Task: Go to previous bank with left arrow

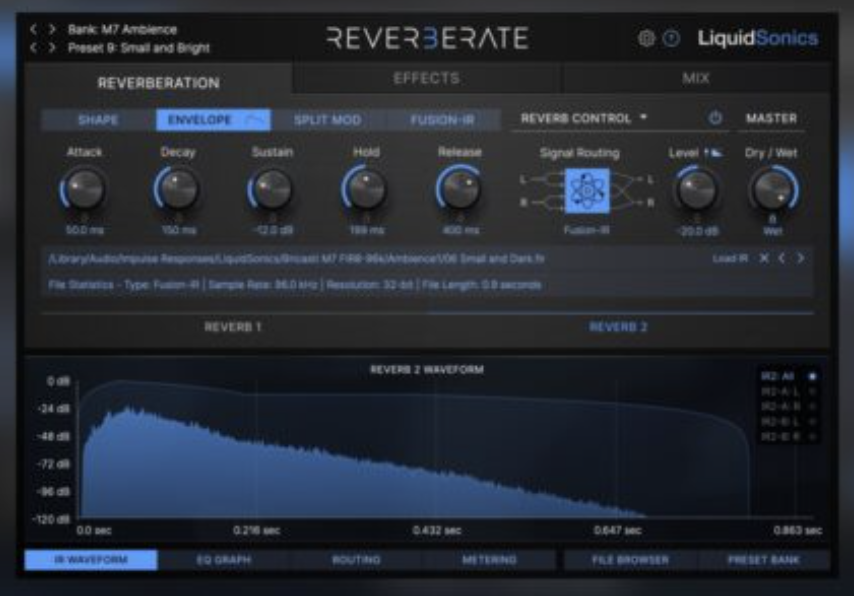Action: pyautogui.click(x=34, y=29)
